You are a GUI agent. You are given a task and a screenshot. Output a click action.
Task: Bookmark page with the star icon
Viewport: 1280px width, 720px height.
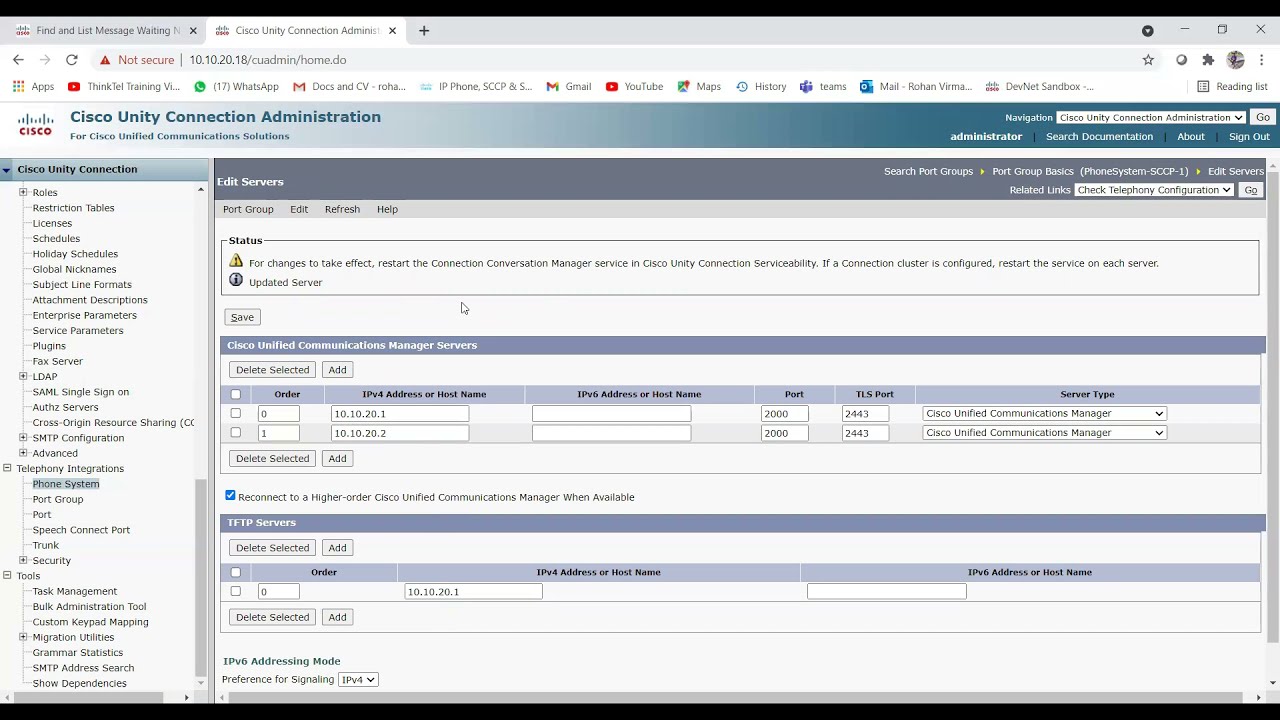(1148, 60)
